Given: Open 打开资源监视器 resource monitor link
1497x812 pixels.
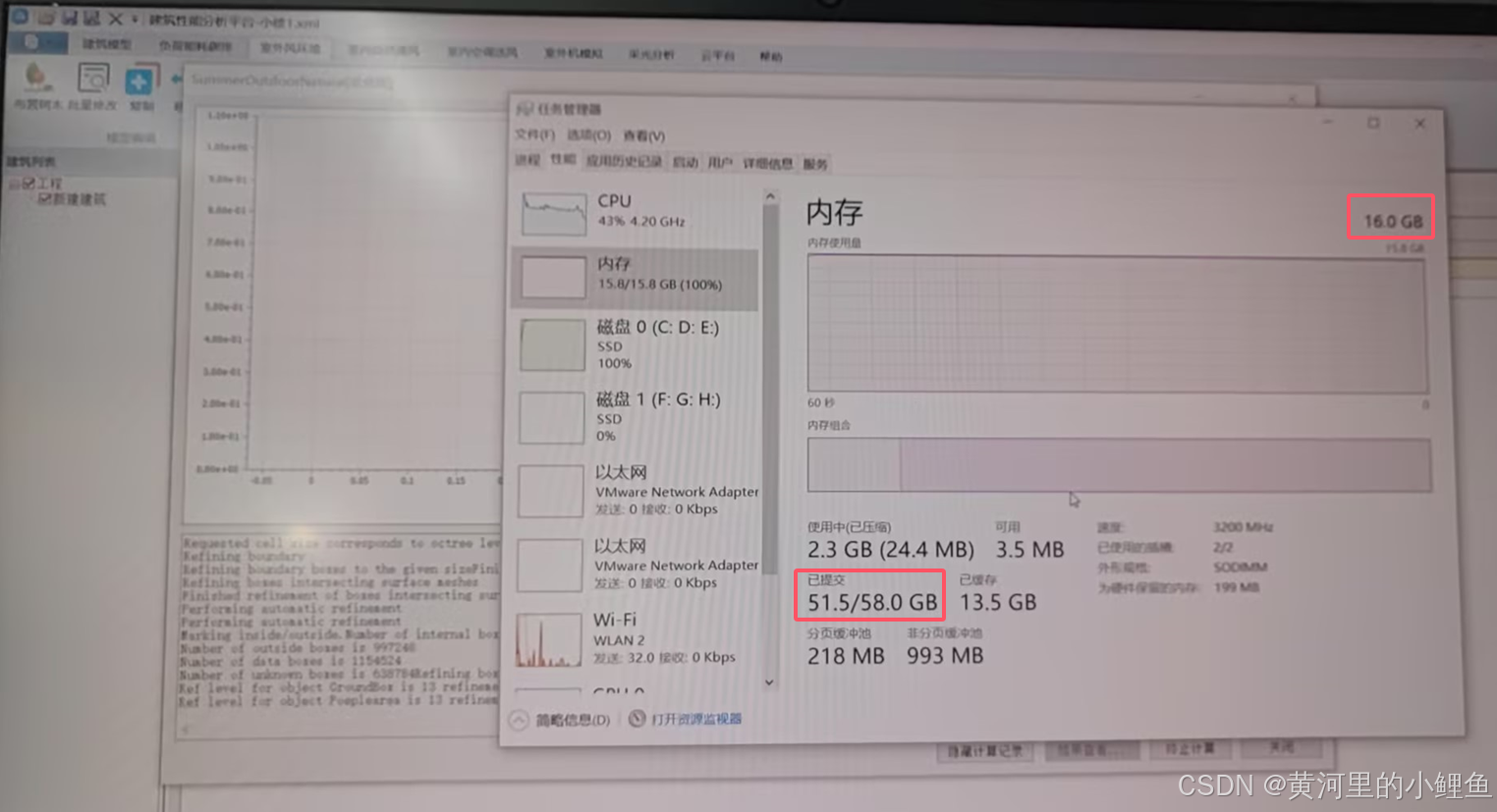Looking at the screenshot, I should click(696, 719).
